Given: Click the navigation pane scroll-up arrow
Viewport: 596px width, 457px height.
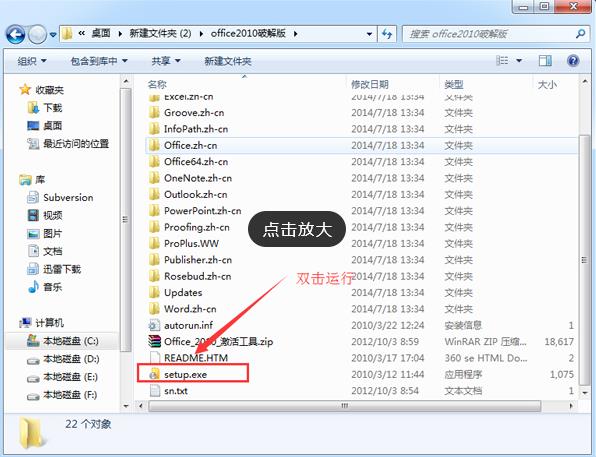Looking at the screenshot, I should click(x=126, y=81).
